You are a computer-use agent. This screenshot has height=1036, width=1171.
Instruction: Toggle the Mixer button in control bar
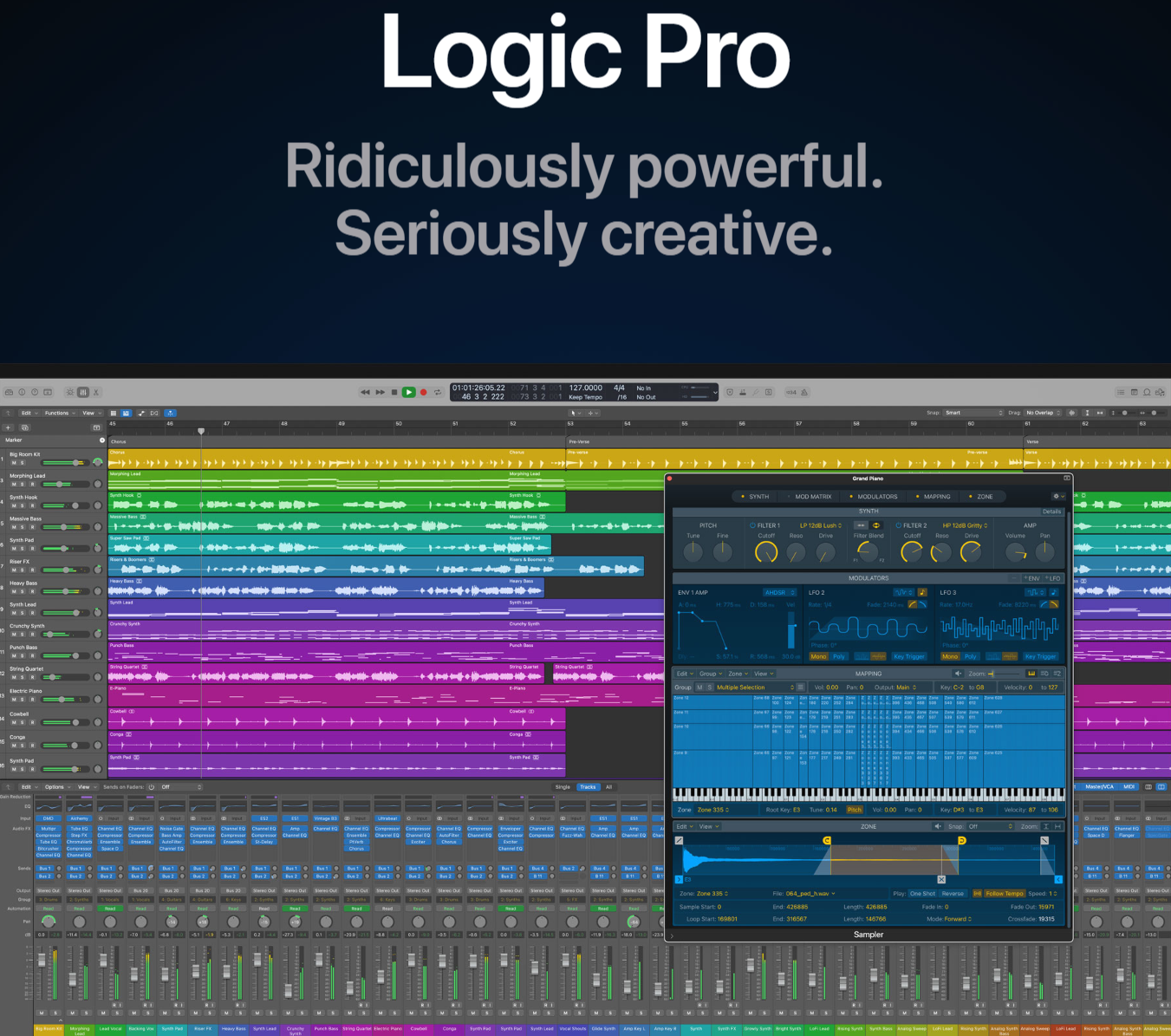pyautogui.click(x=83, y=392)
